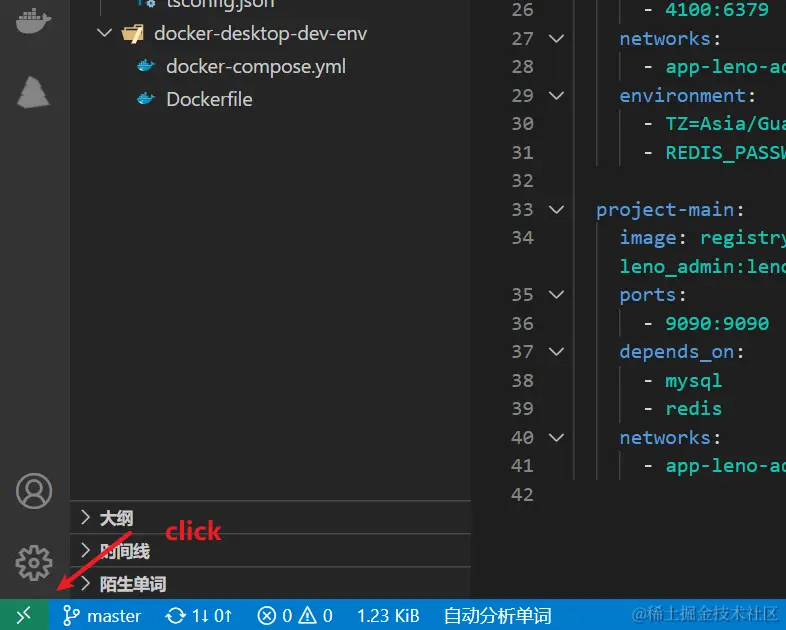Click the 1.23 KiB file size status
The width and height of the screenshot is (786, 630).
(x=388, y=615)
